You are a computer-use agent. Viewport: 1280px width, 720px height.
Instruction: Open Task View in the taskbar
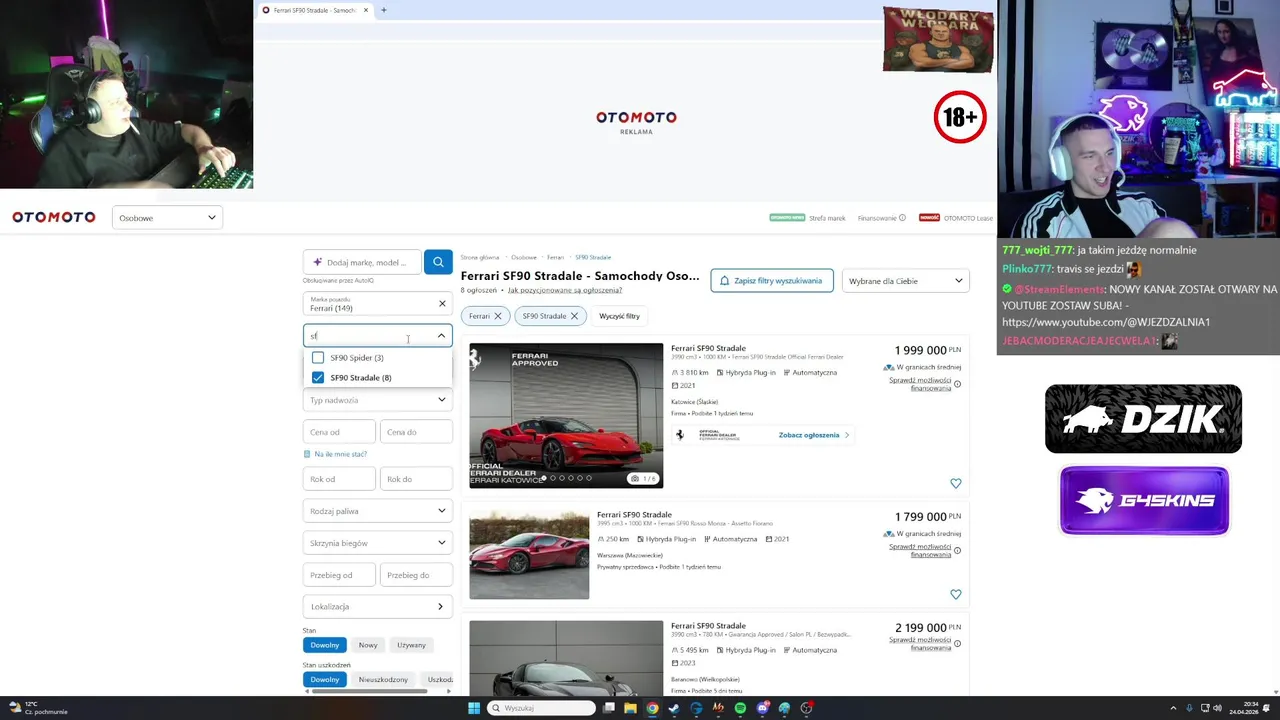click(x=608, y=708)
